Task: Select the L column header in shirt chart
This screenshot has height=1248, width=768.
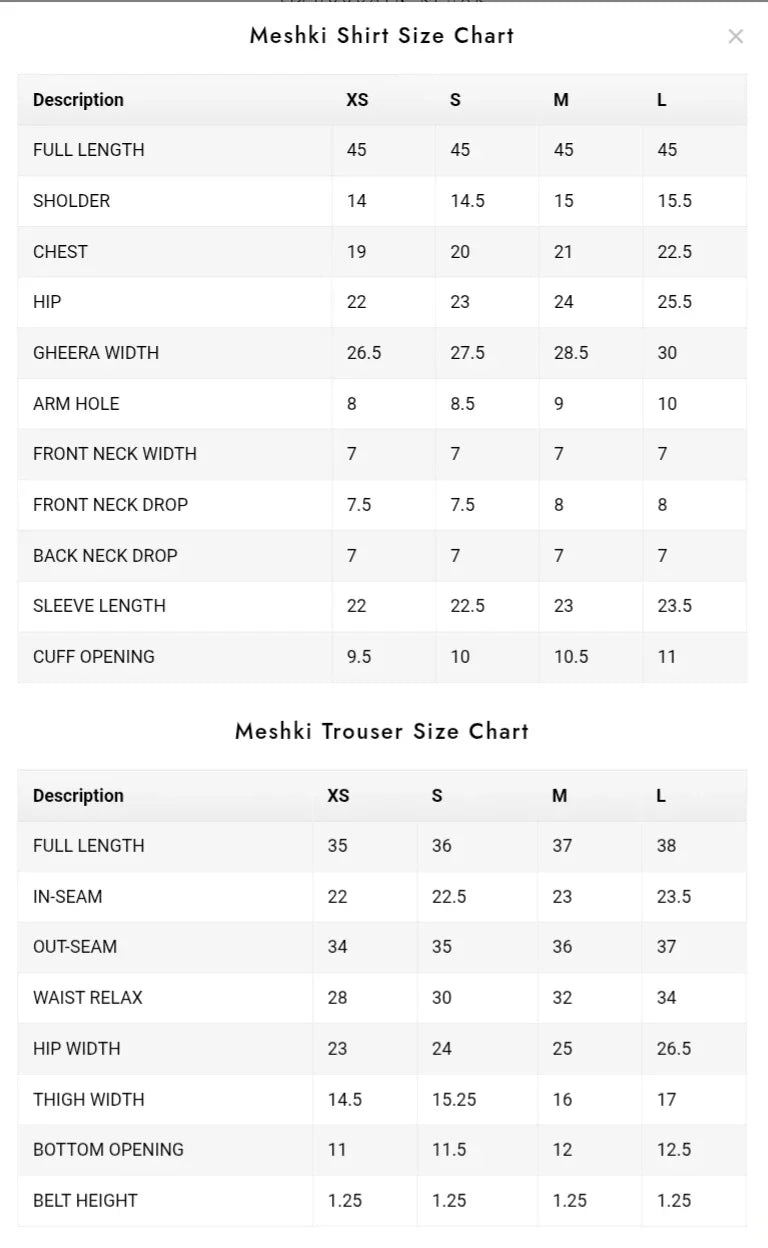Action: (662, 100)
